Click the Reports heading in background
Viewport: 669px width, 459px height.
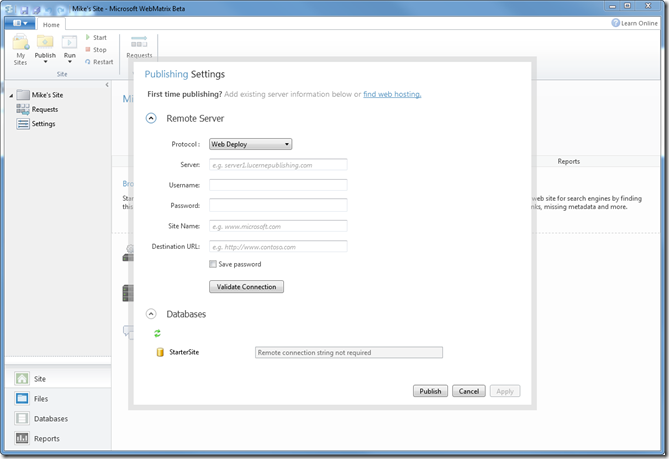(x=568, y=161)
